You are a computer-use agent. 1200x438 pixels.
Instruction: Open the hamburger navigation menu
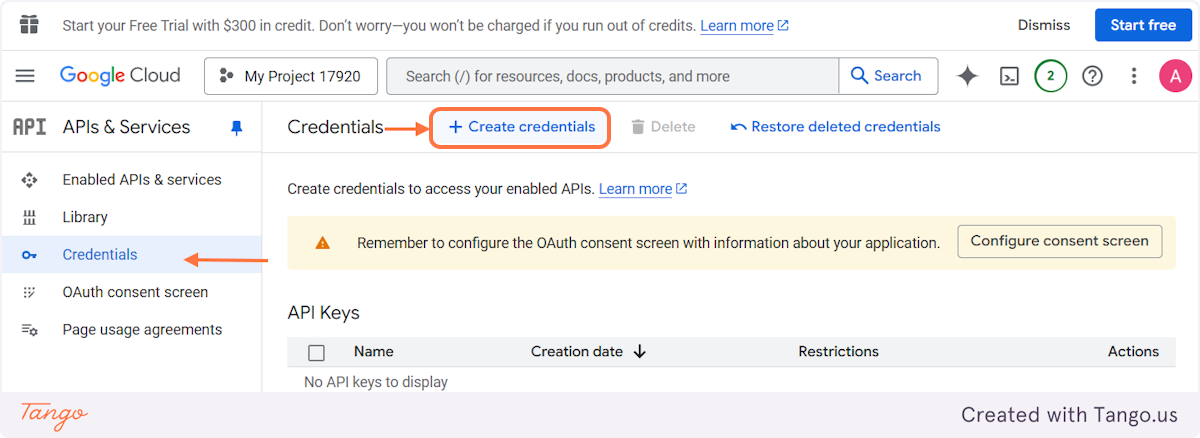pos(25,76)
